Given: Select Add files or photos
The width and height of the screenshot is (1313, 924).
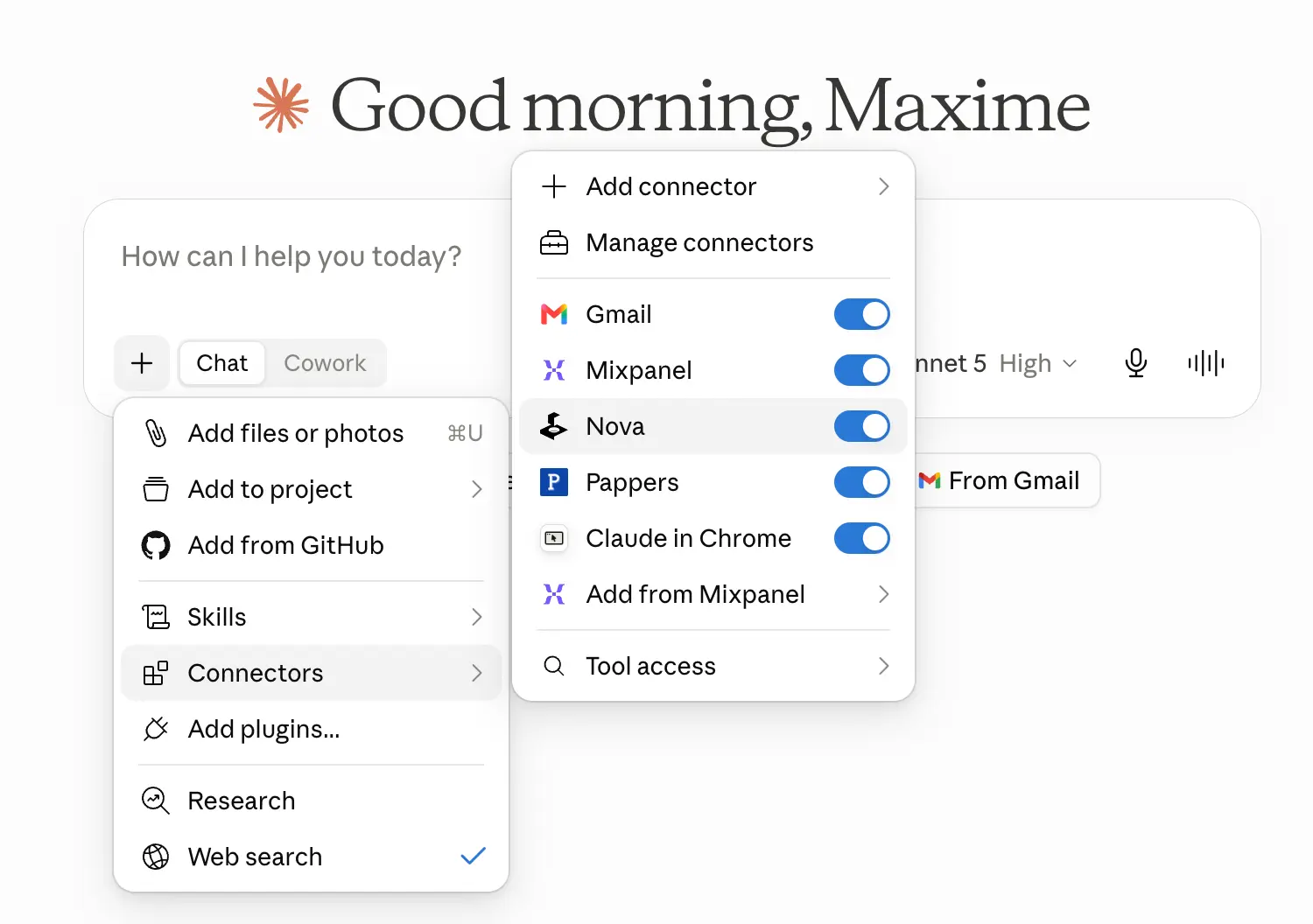Looking at the screenshot, I should pos(311,433).
